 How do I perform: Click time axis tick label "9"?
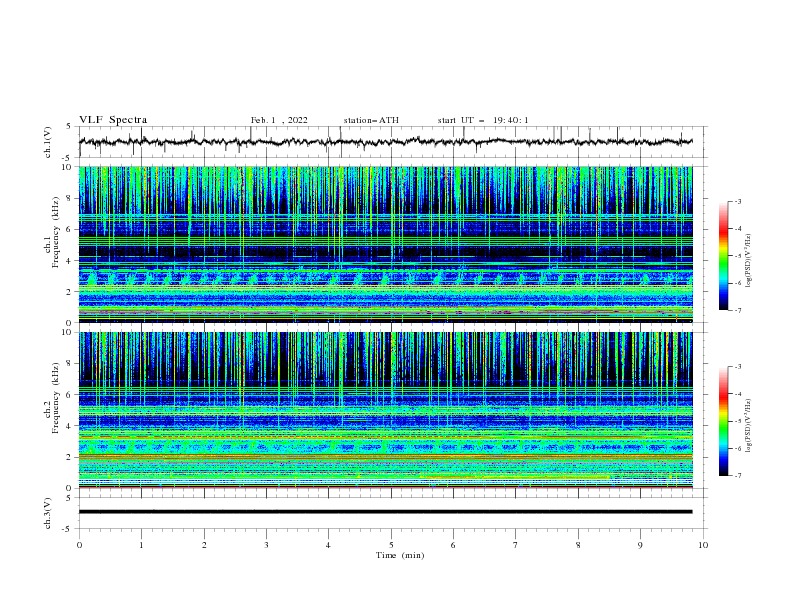pyautogui.click(x=640, y=545)
